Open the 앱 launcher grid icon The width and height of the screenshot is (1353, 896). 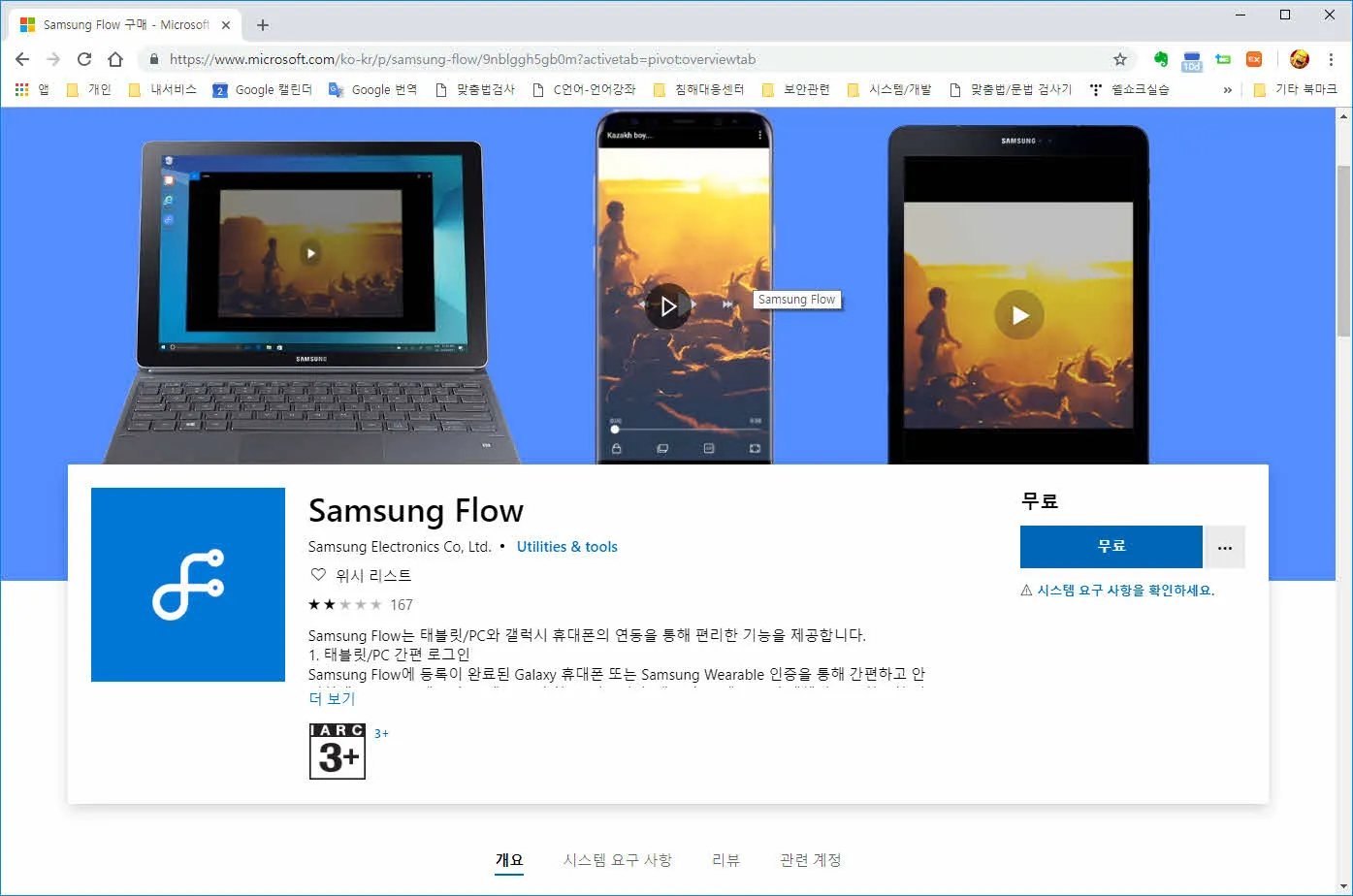(x=20, y=89)
